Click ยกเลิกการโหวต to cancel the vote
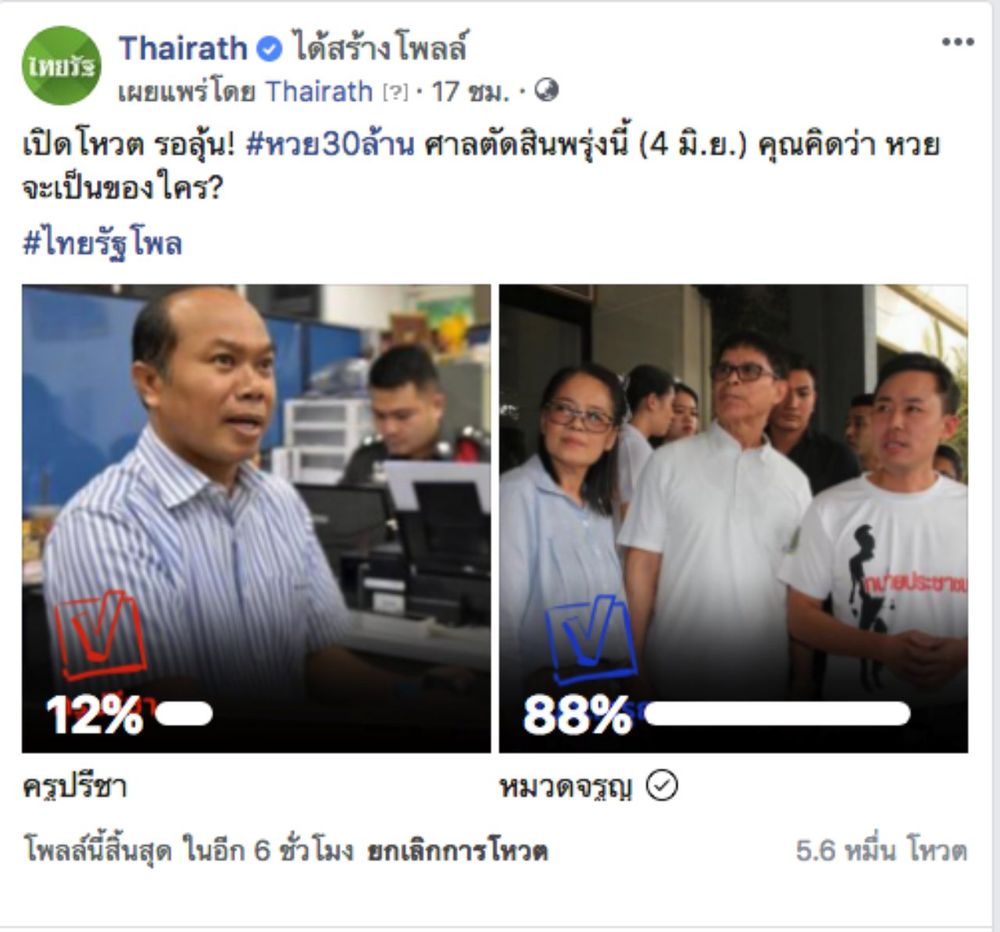The height and width of the screenshot is (932, 1000). coord(457,851)
